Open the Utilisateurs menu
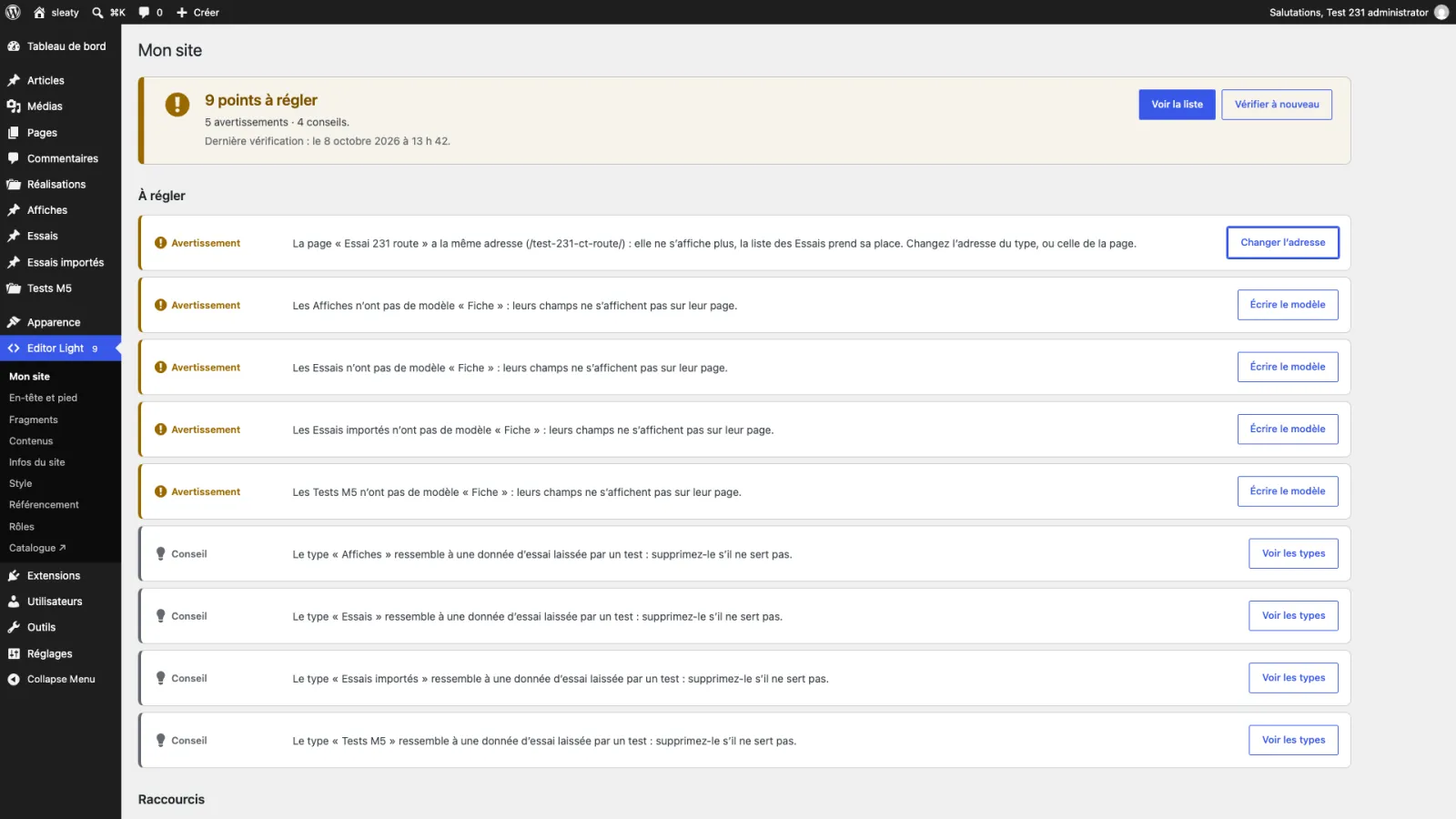1456x819 pixels. point(60,602)
